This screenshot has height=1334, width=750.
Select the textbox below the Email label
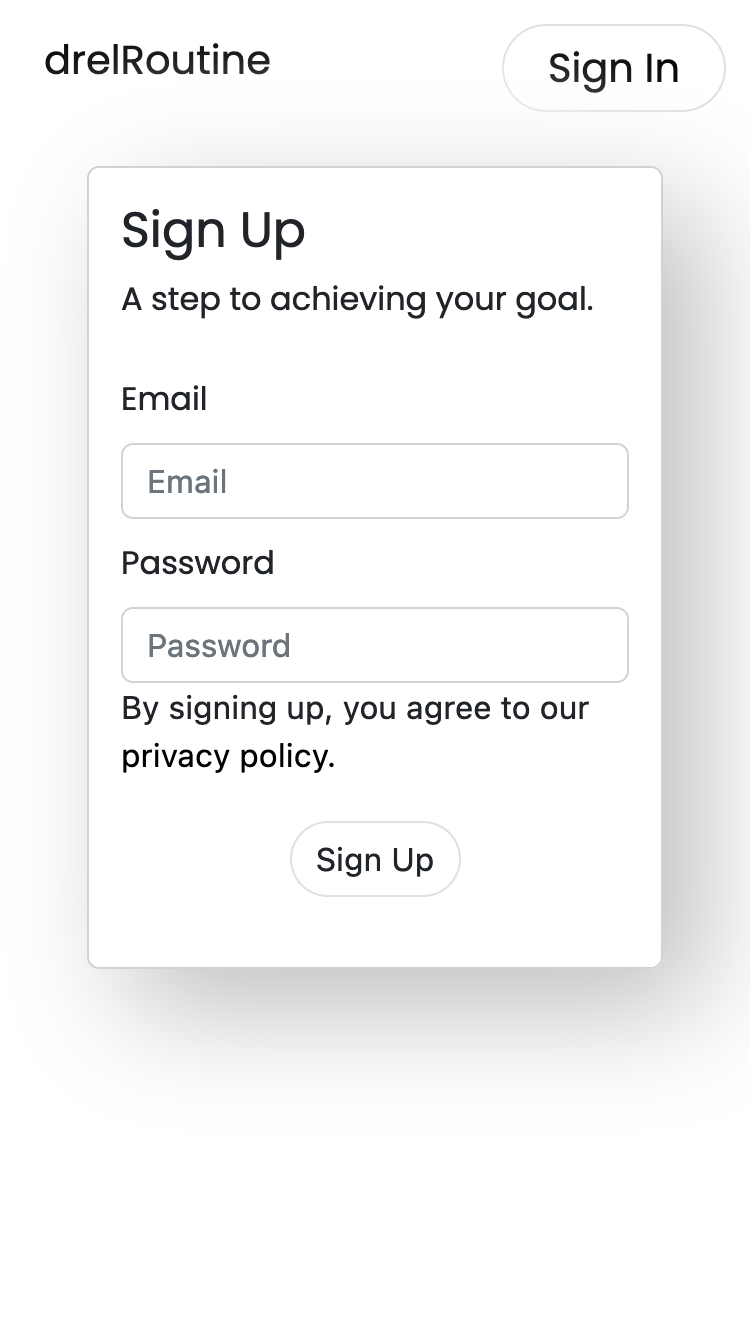(x=374, y=481)
